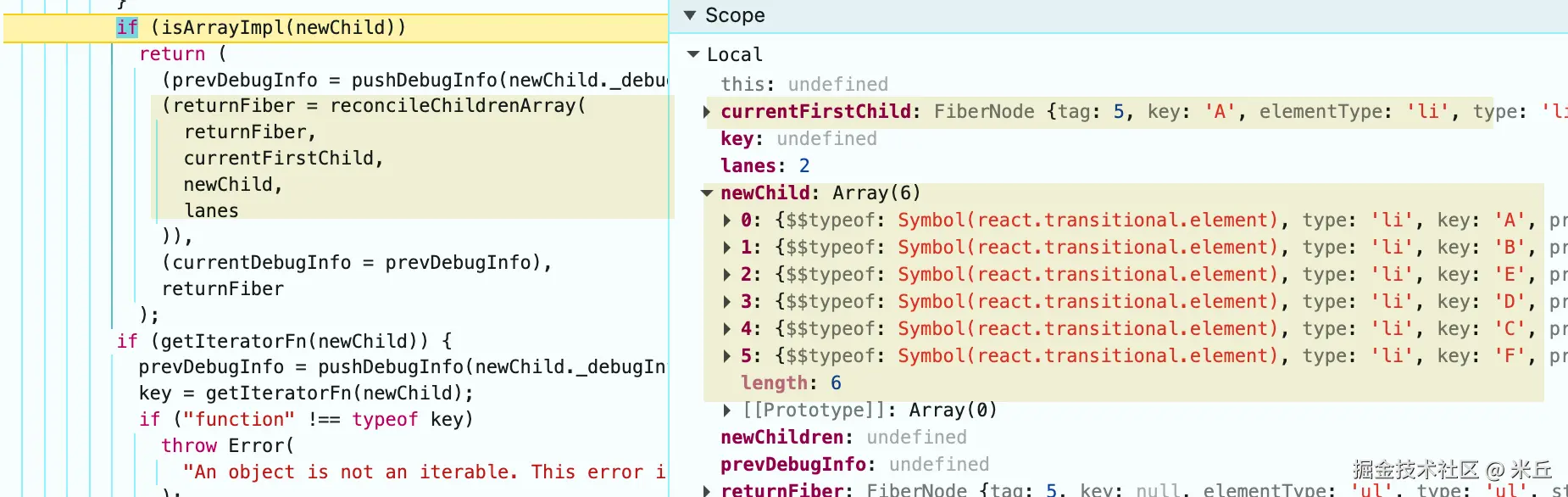
Task: Click the highlighted isArrayImpl(newChild) code line
Action: 261,28
